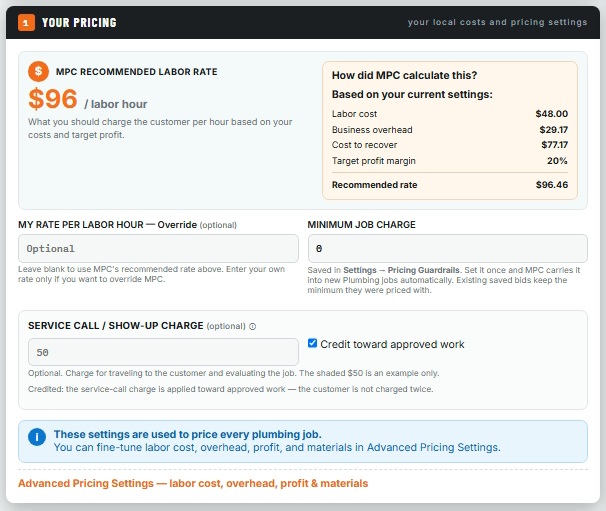Click the 'How did MPC calculate this?' heading
The width and height of the screenshot is (606, 511).
click(404, 75)
